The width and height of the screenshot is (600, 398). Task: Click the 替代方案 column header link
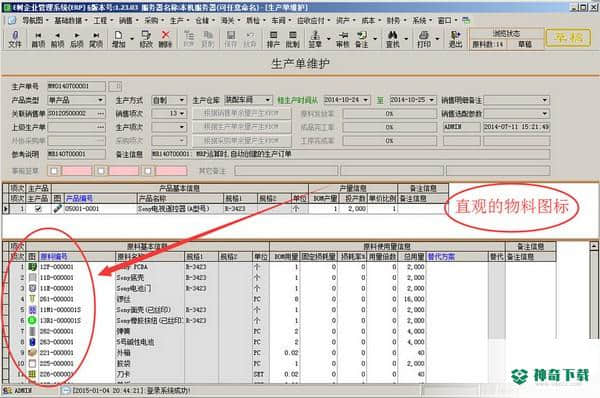click(x=441, y=256)
